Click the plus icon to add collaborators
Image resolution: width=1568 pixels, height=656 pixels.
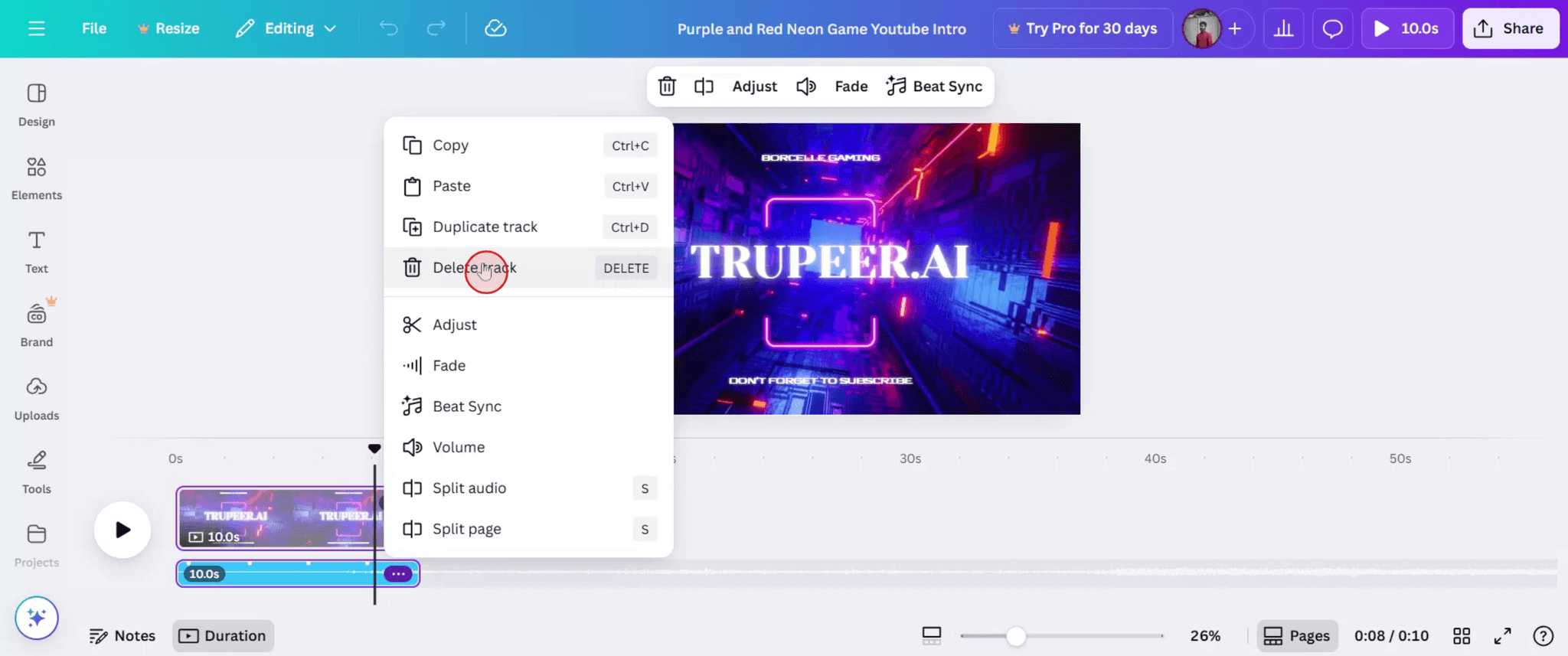pos(1235,28)
